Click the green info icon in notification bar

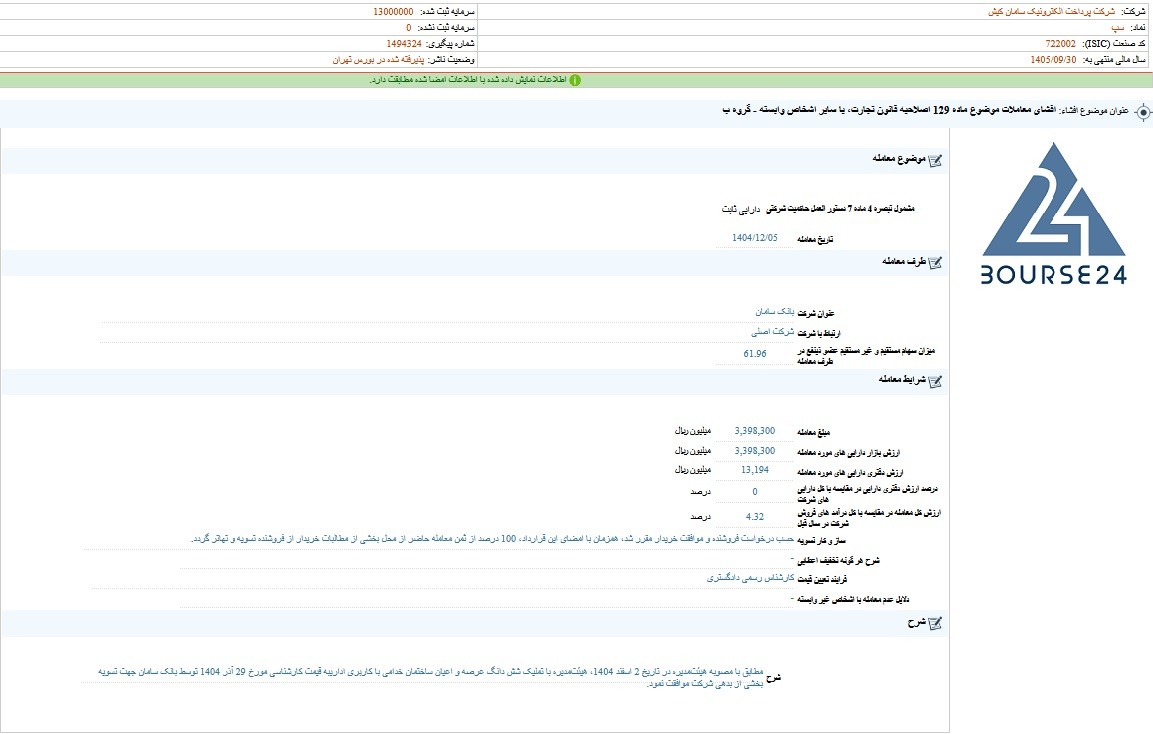tap(575, 80)
